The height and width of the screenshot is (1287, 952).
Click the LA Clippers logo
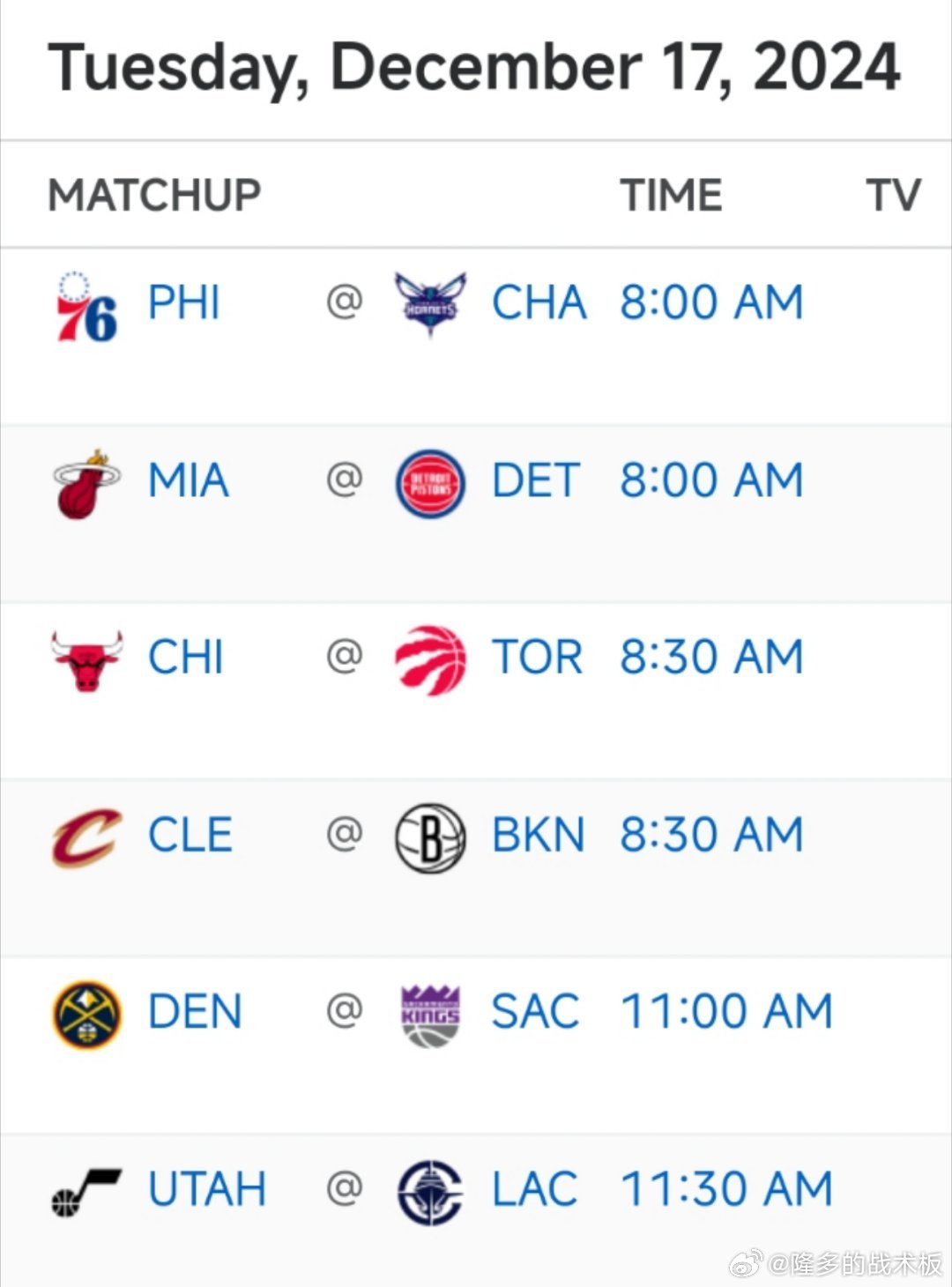[430, 1193]
